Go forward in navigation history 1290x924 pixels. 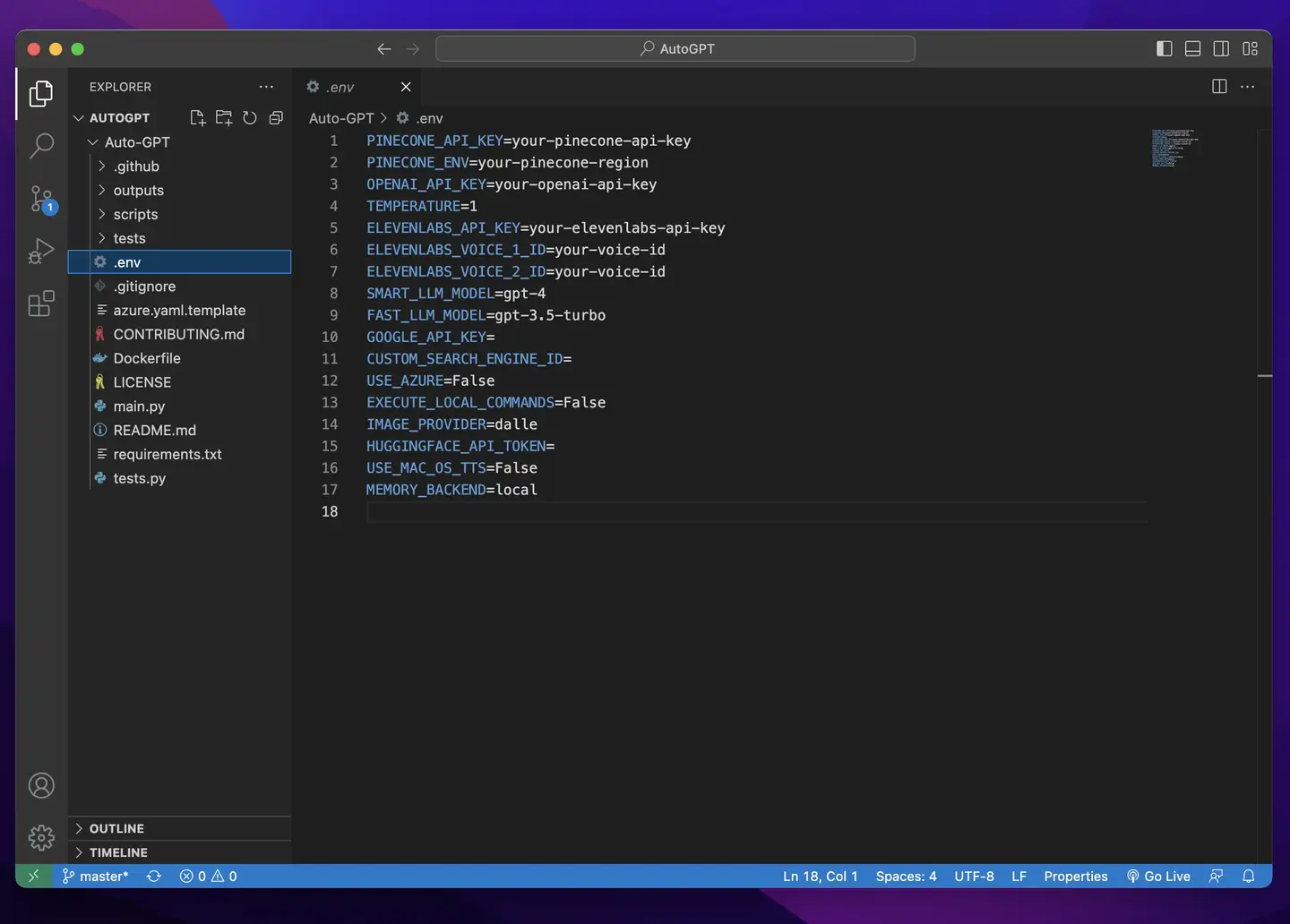point(413,48)
